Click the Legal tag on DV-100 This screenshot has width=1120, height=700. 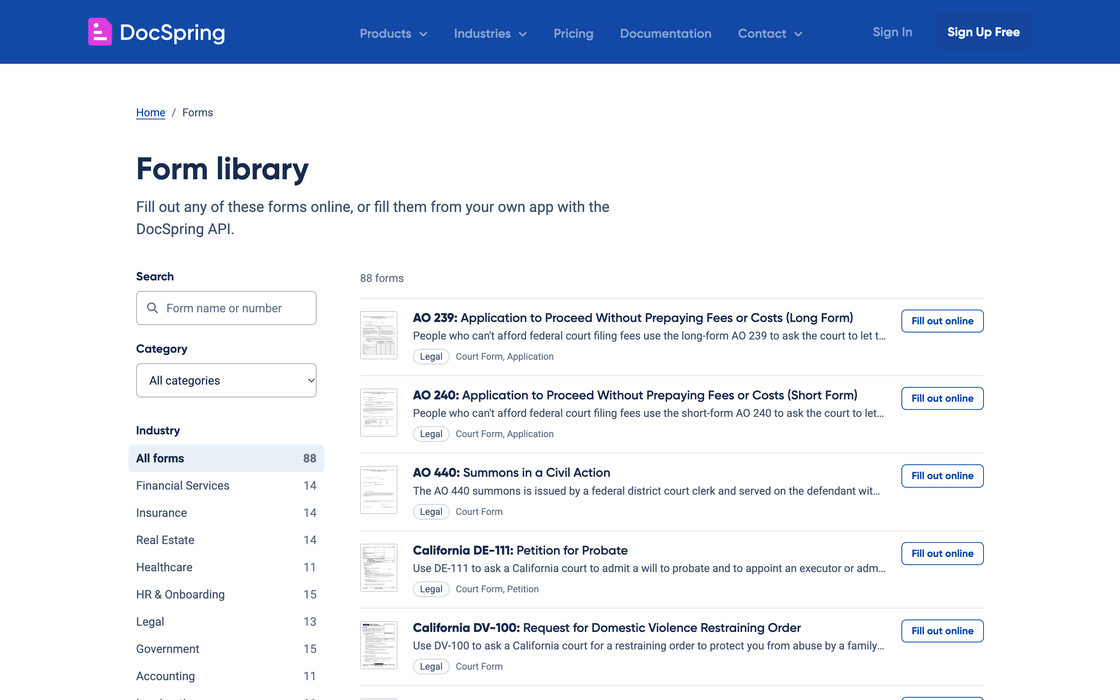click(x=431, y=666)
